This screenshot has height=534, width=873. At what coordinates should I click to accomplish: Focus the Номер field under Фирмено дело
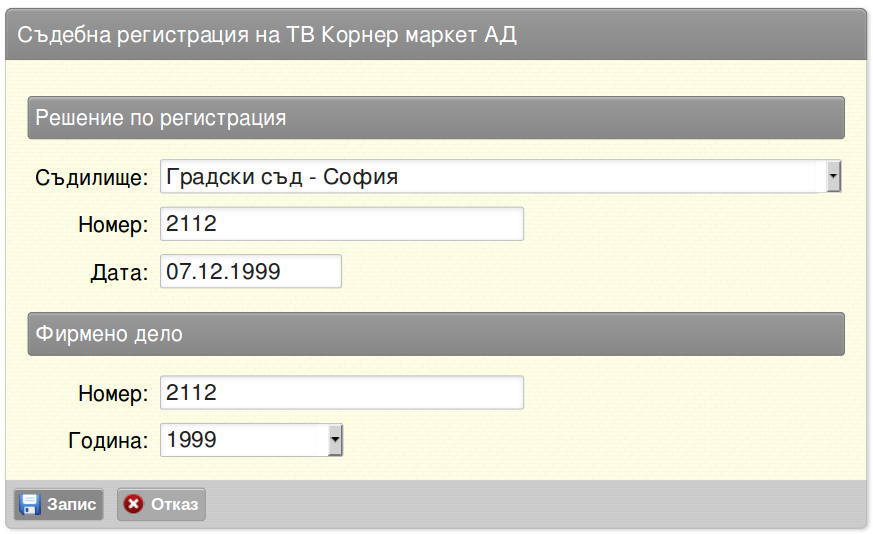[342, 393]
